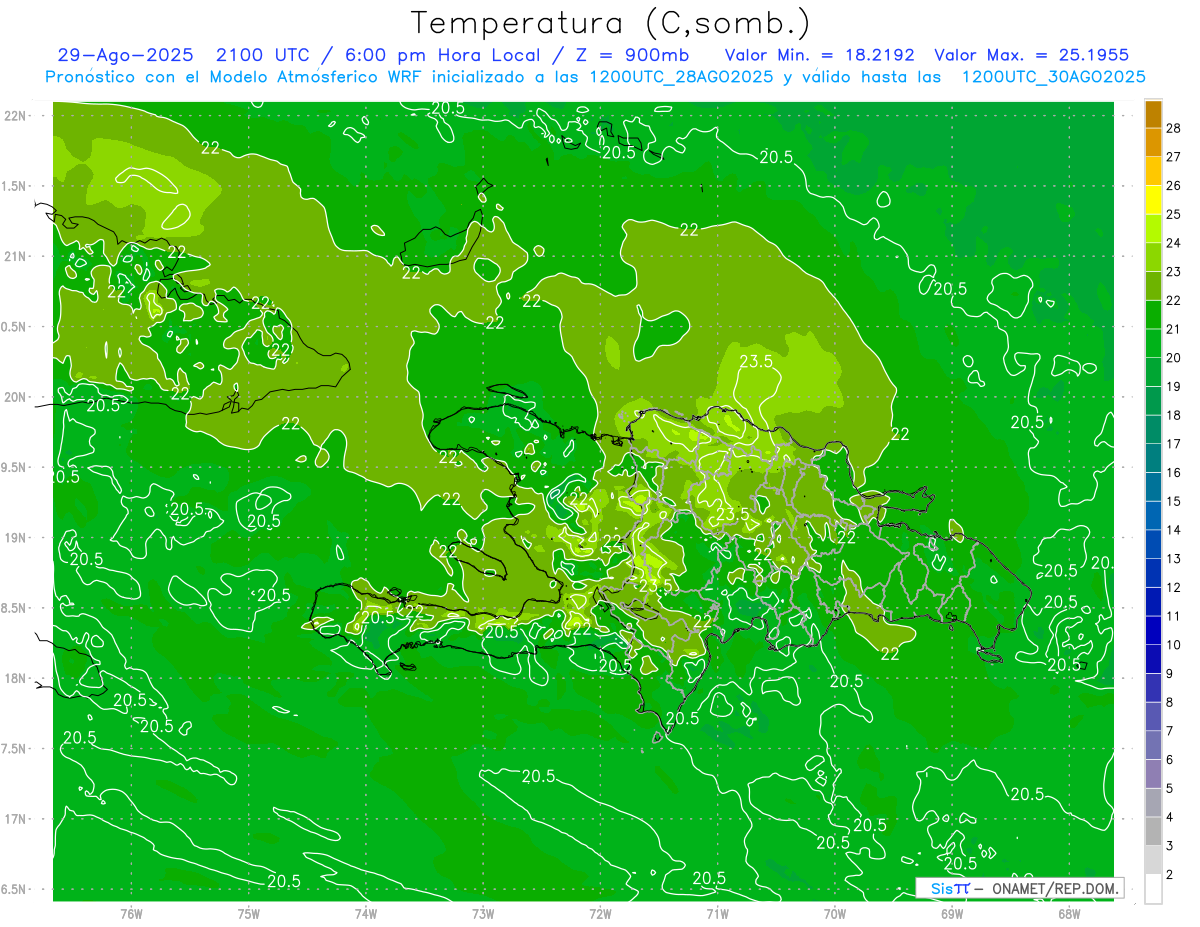The height and width of the screenshot is (927, 1200).
Task: Pick the dark navy legend swatch between 10 and 11
Action: click(1154, 630)
